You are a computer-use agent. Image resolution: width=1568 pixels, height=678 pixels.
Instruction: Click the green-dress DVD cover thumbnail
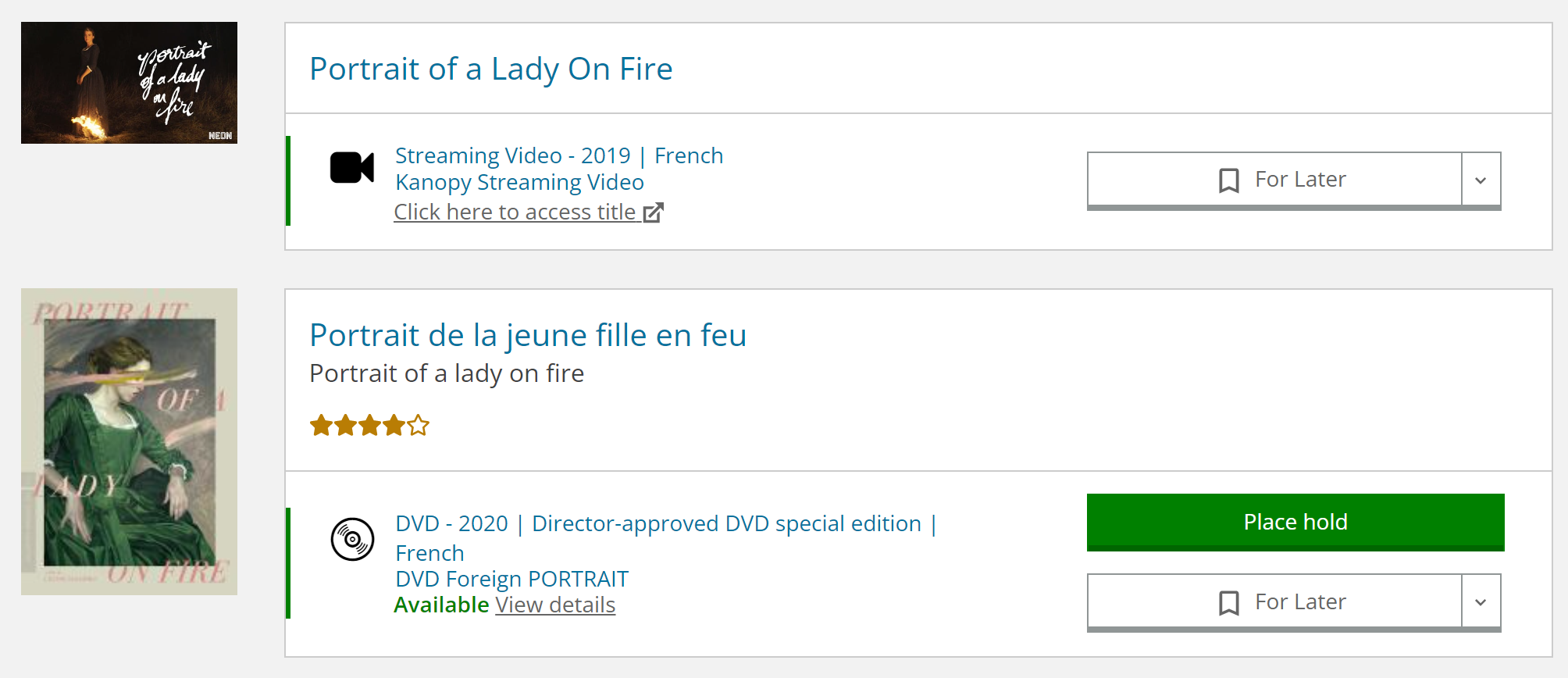click(129, 441)
